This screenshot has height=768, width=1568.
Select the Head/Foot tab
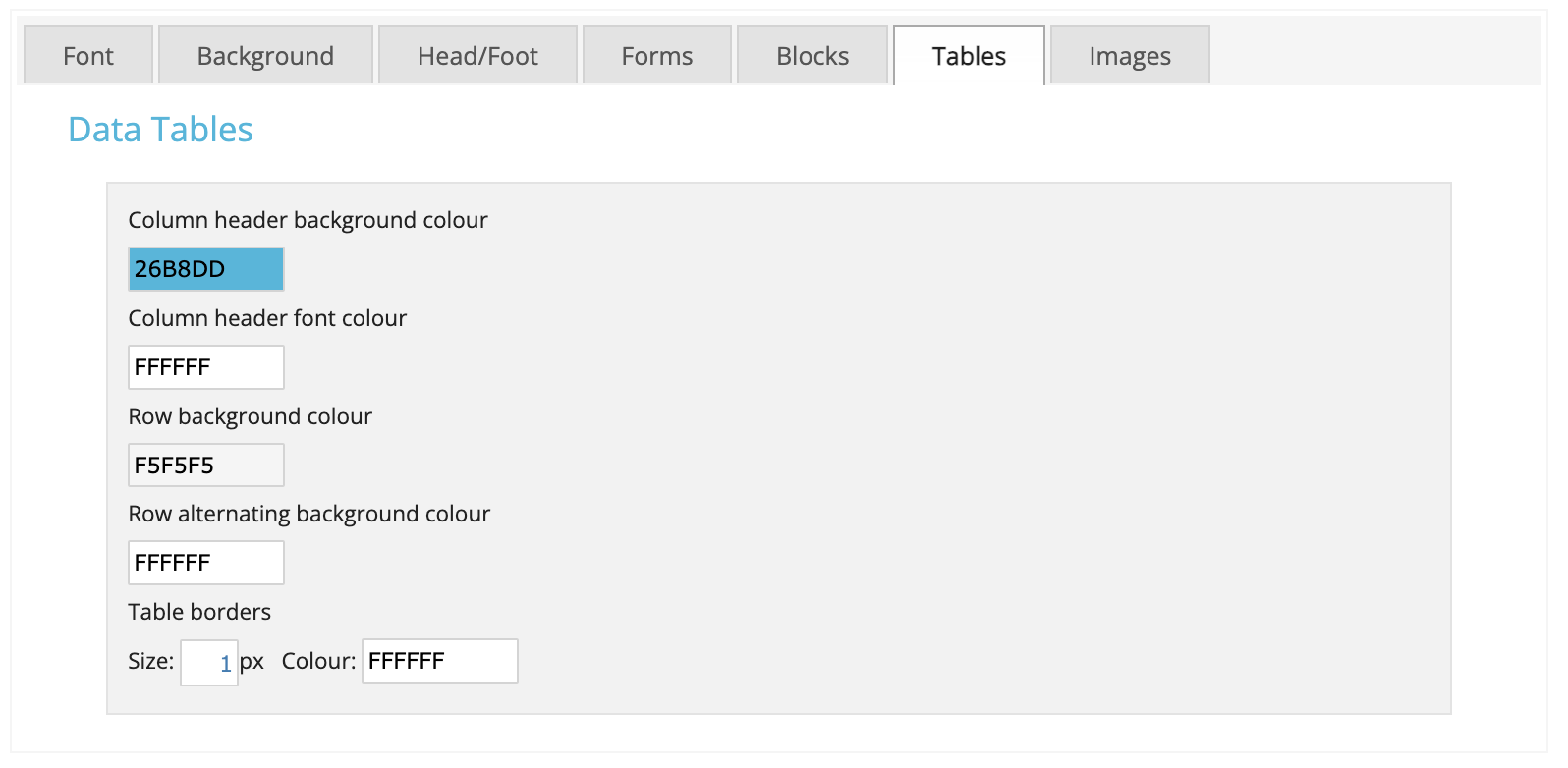[477, 56]
